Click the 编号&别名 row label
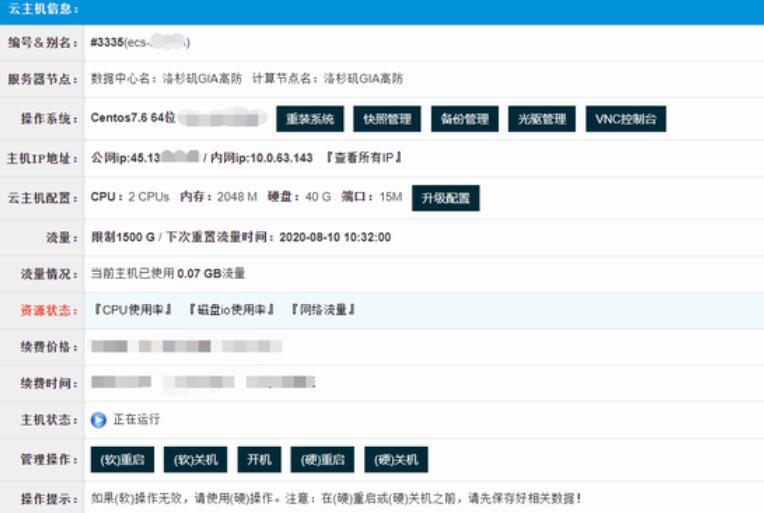This screenshot has height=513, width=764. (42, 42)
